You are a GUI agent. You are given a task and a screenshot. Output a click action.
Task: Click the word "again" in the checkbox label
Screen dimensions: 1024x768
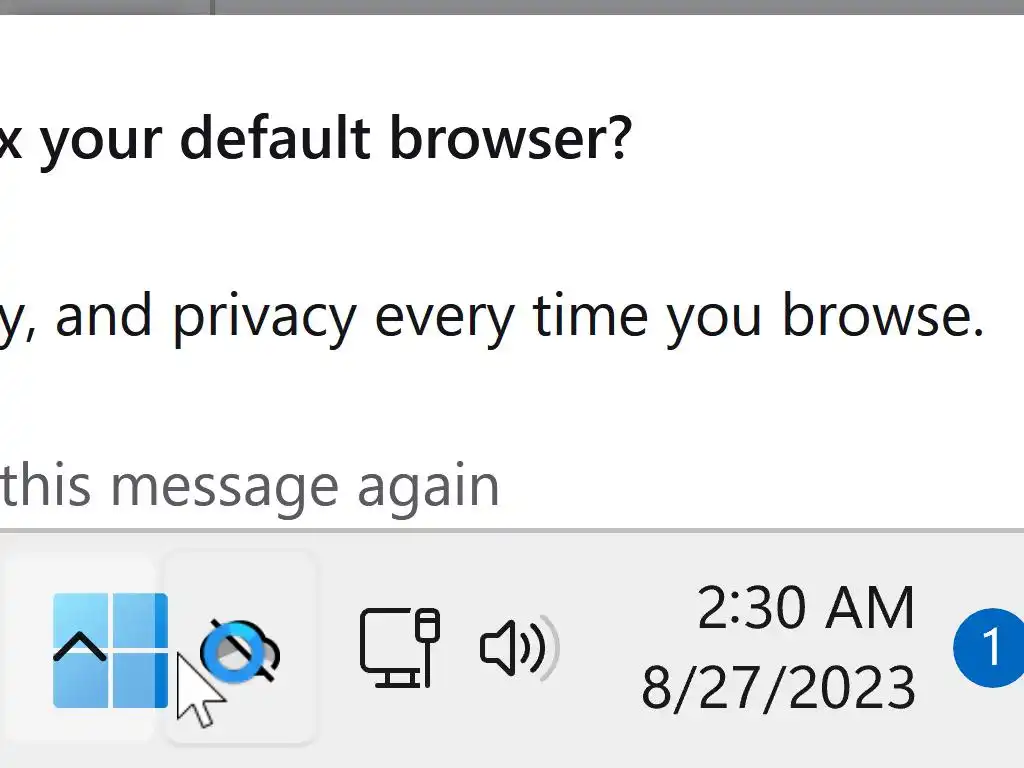click(x=428, y=488)
